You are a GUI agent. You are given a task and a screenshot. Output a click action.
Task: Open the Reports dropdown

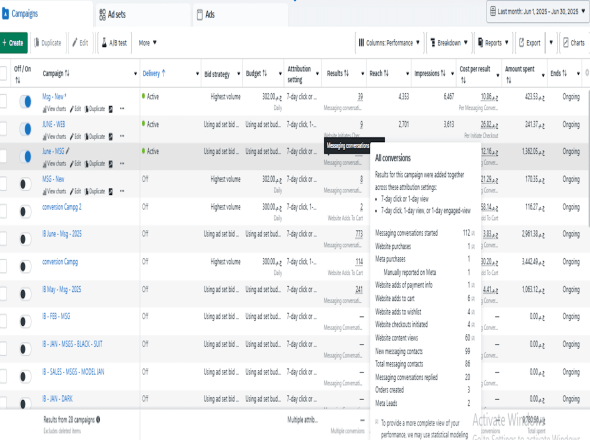[x=493, y=43]
